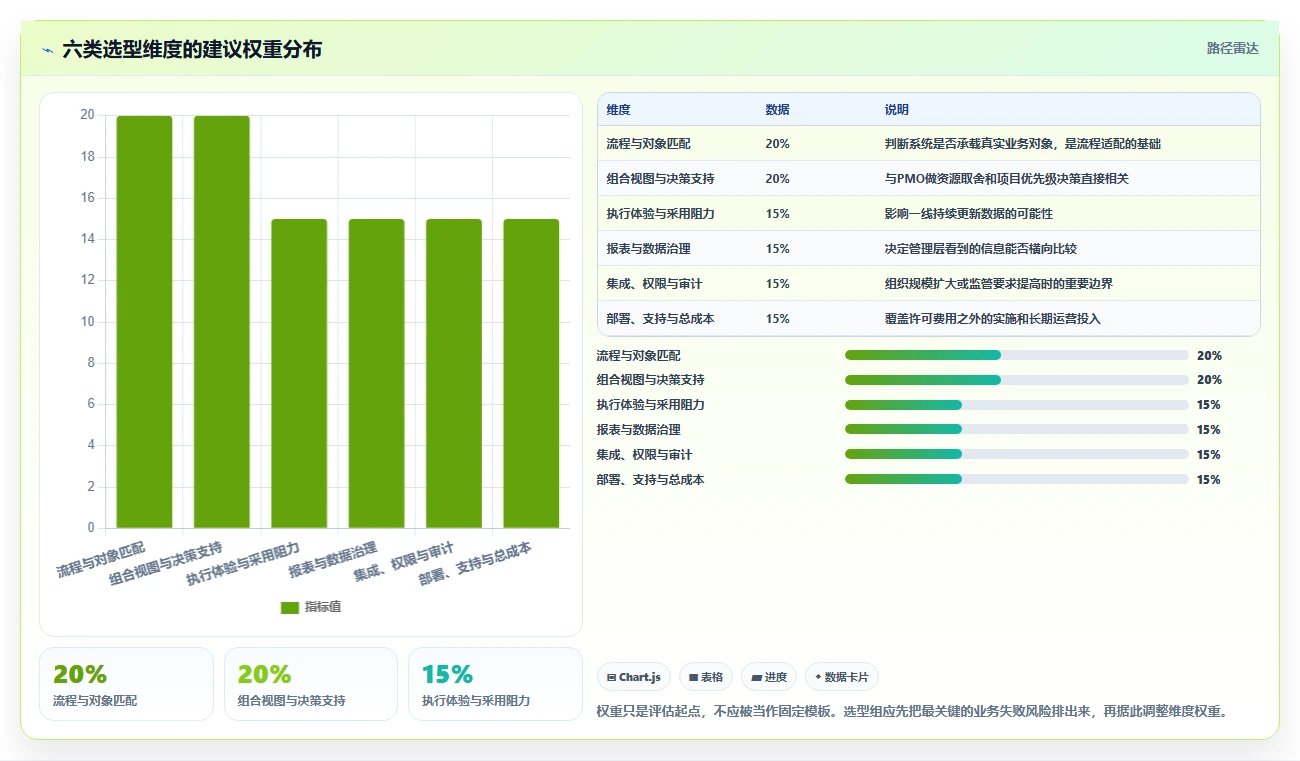
Task: Click the 集成、权限与审计 bar in chart
Action: tap(454, 373)
